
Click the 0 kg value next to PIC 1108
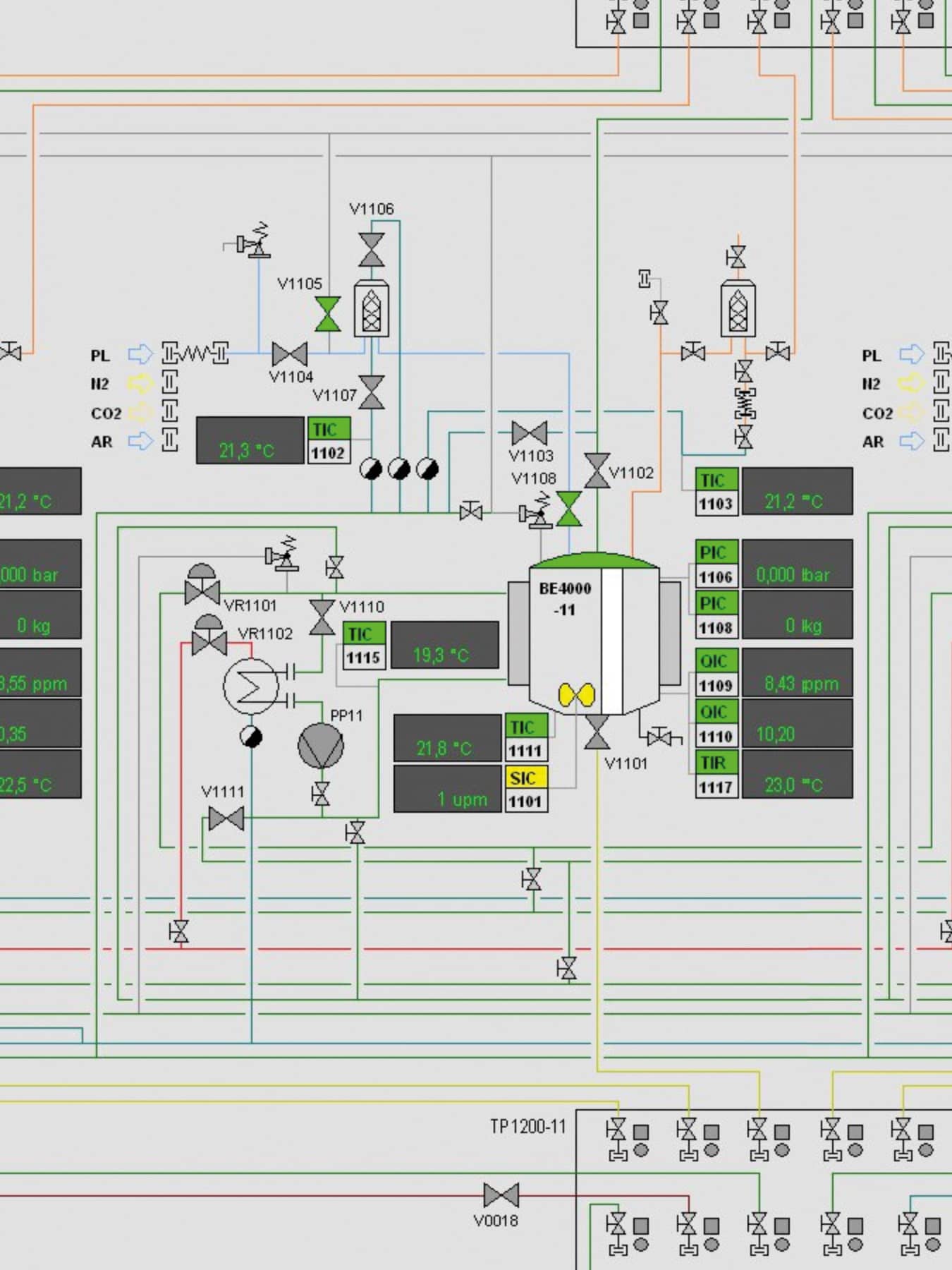[798, 615]
